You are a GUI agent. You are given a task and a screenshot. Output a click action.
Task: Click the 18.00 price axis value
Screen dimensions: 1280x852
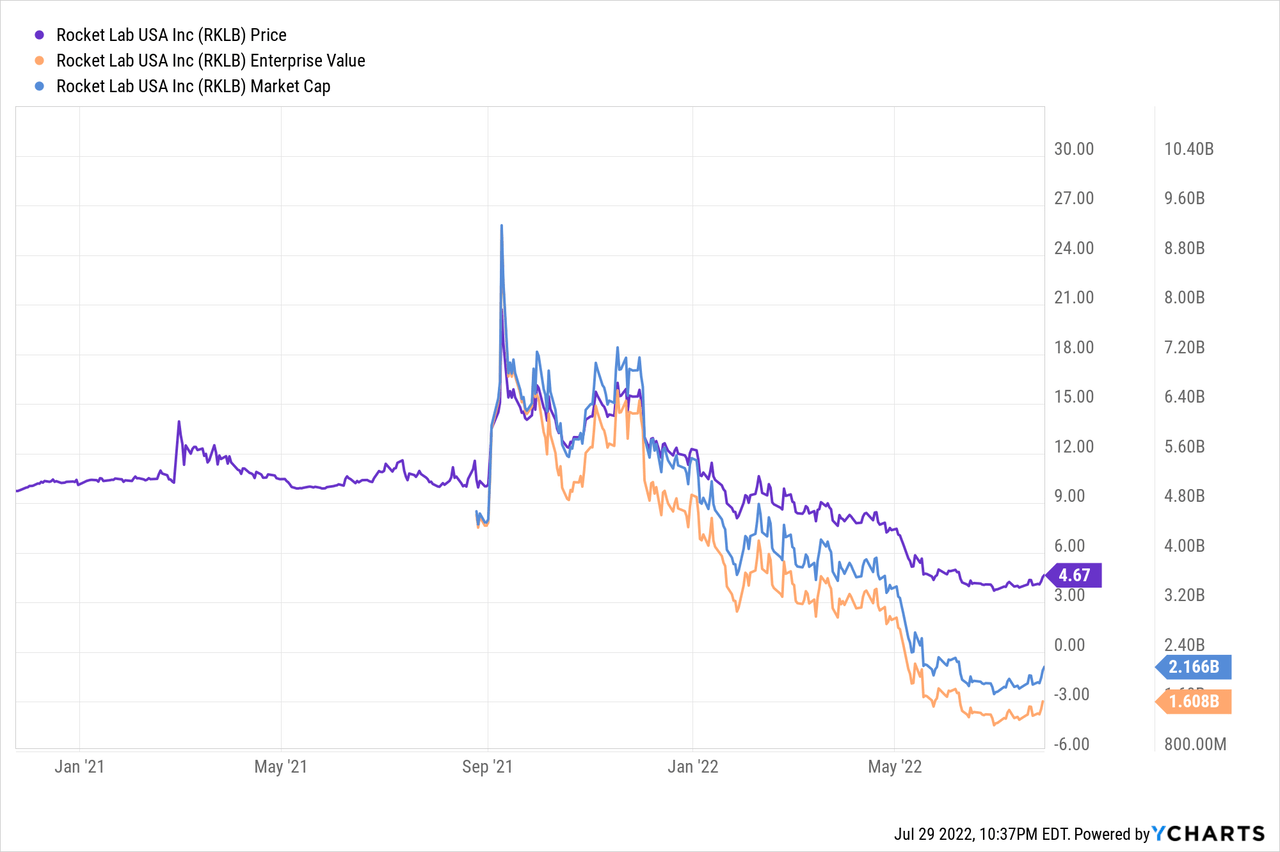coord(1075,347)
